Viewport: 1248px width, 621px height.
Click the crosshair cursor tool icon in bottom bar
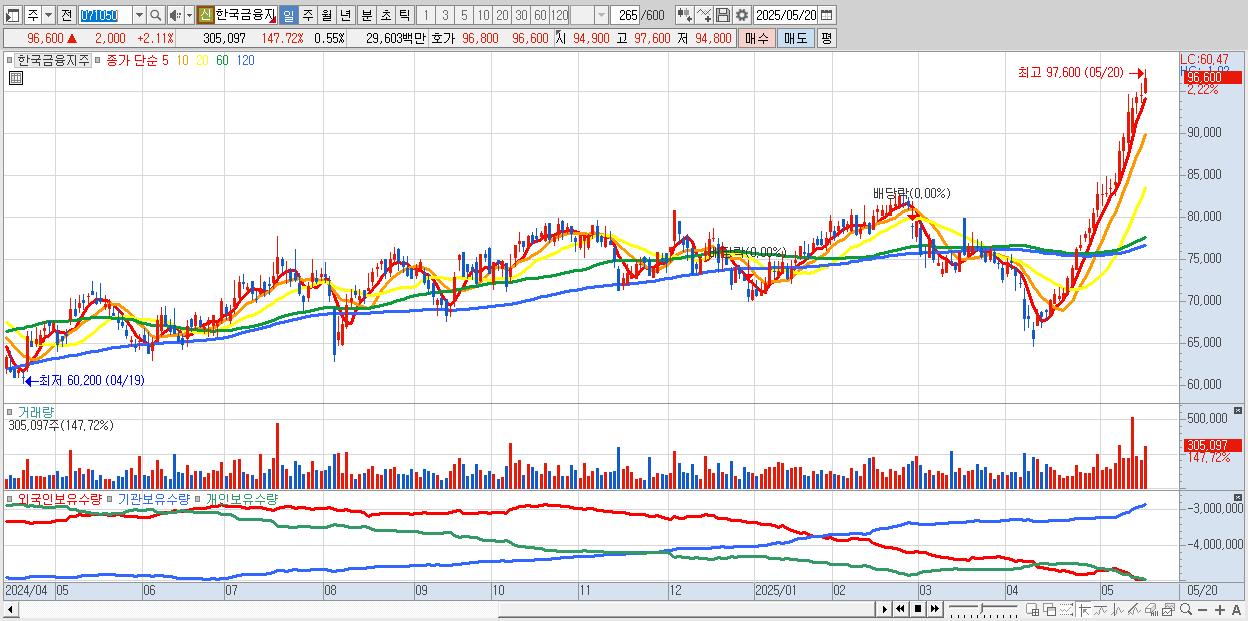tap(1084, 609)
